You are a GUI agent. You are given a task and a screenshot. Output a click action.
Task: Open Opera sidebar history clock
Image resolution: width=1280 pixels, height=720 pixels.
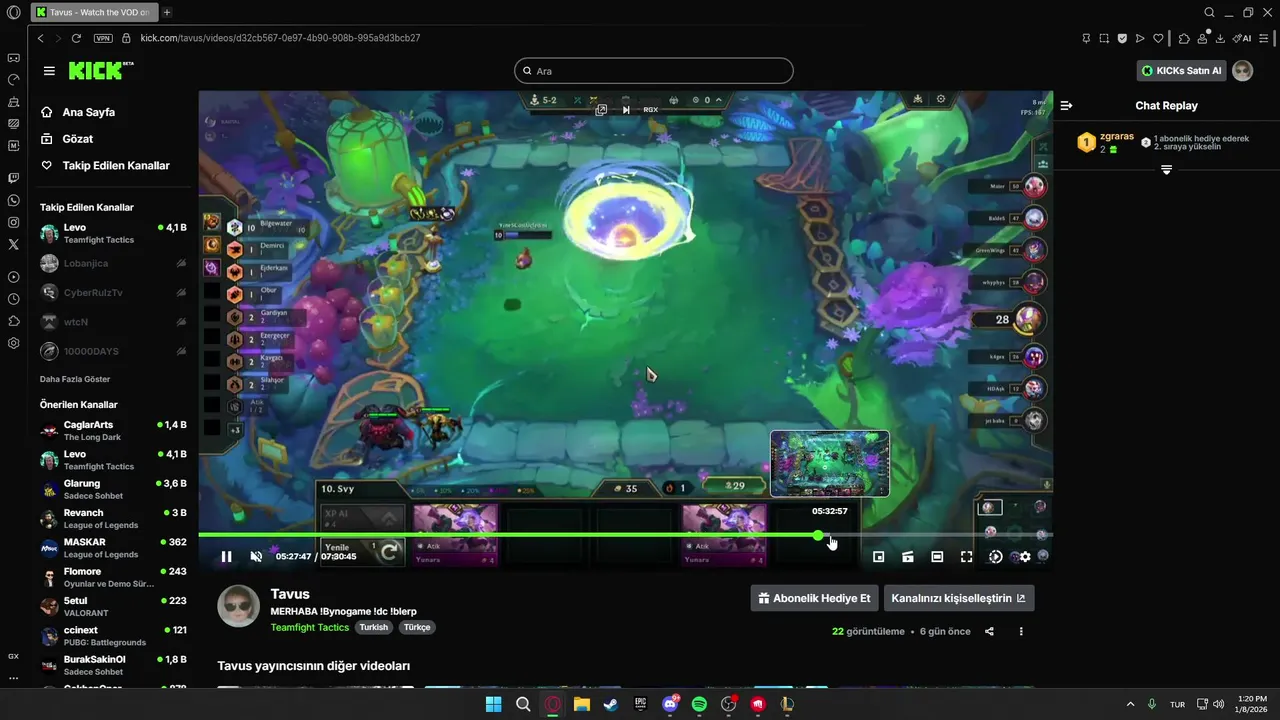tap(13, 299)
